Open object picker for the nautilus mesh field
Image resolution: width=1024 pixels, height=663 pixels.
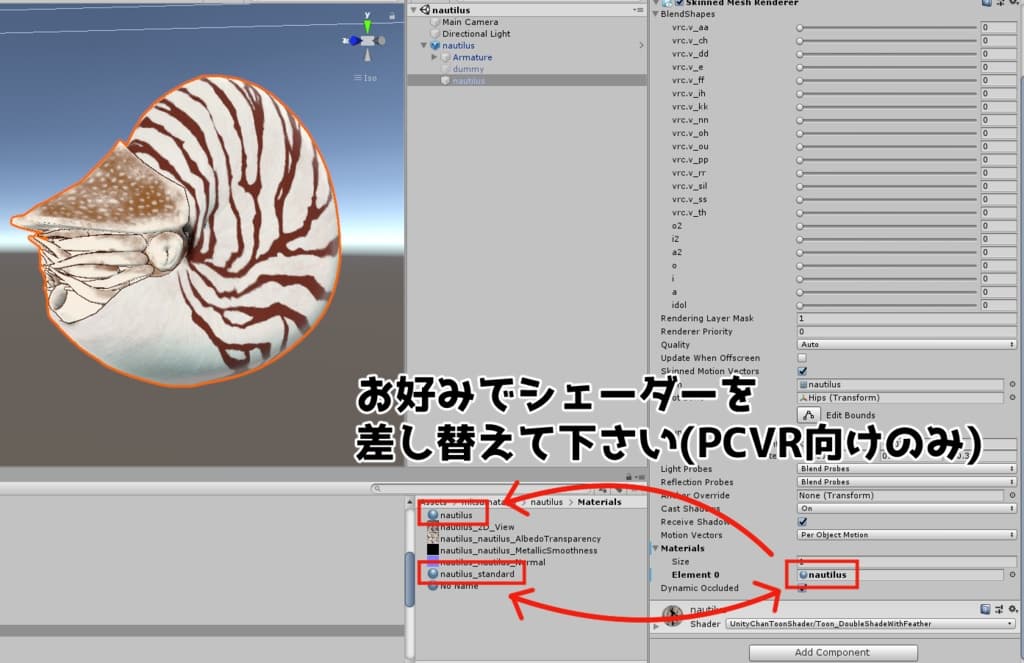coord(1012,385)
